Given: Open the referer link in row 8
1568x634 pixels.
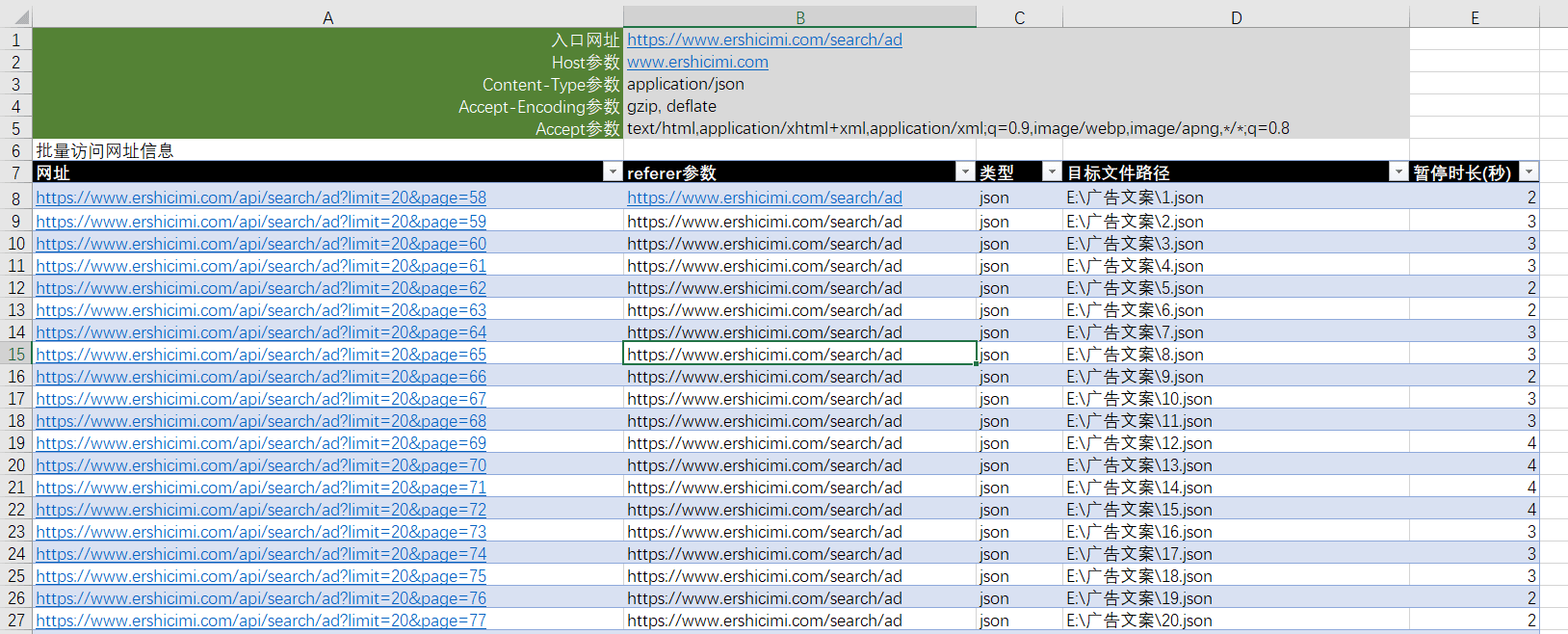Looking at the screenshot, I should click(x=765, y=198).
